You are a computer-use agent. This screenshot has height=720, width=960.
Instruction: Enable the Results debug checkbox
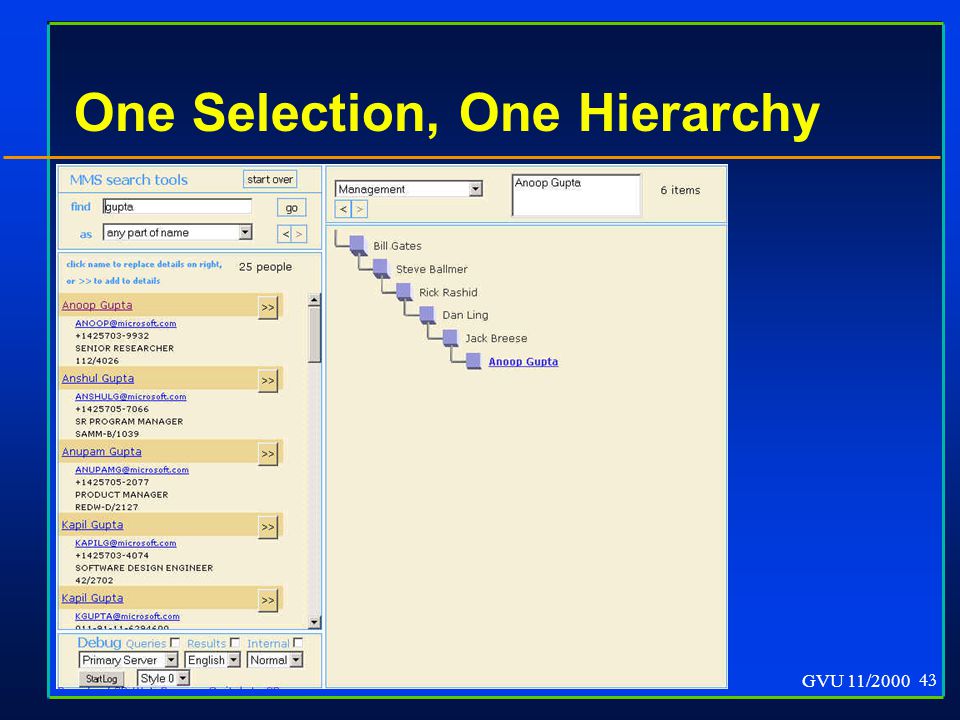click(x=234, y=643)
